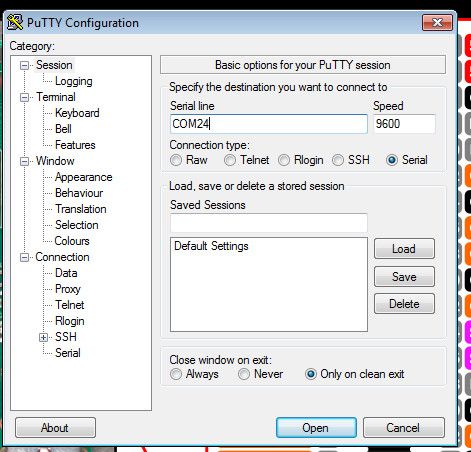Collapse the Terminal tree node
This screenshot has width=471, height=452.
24,98
